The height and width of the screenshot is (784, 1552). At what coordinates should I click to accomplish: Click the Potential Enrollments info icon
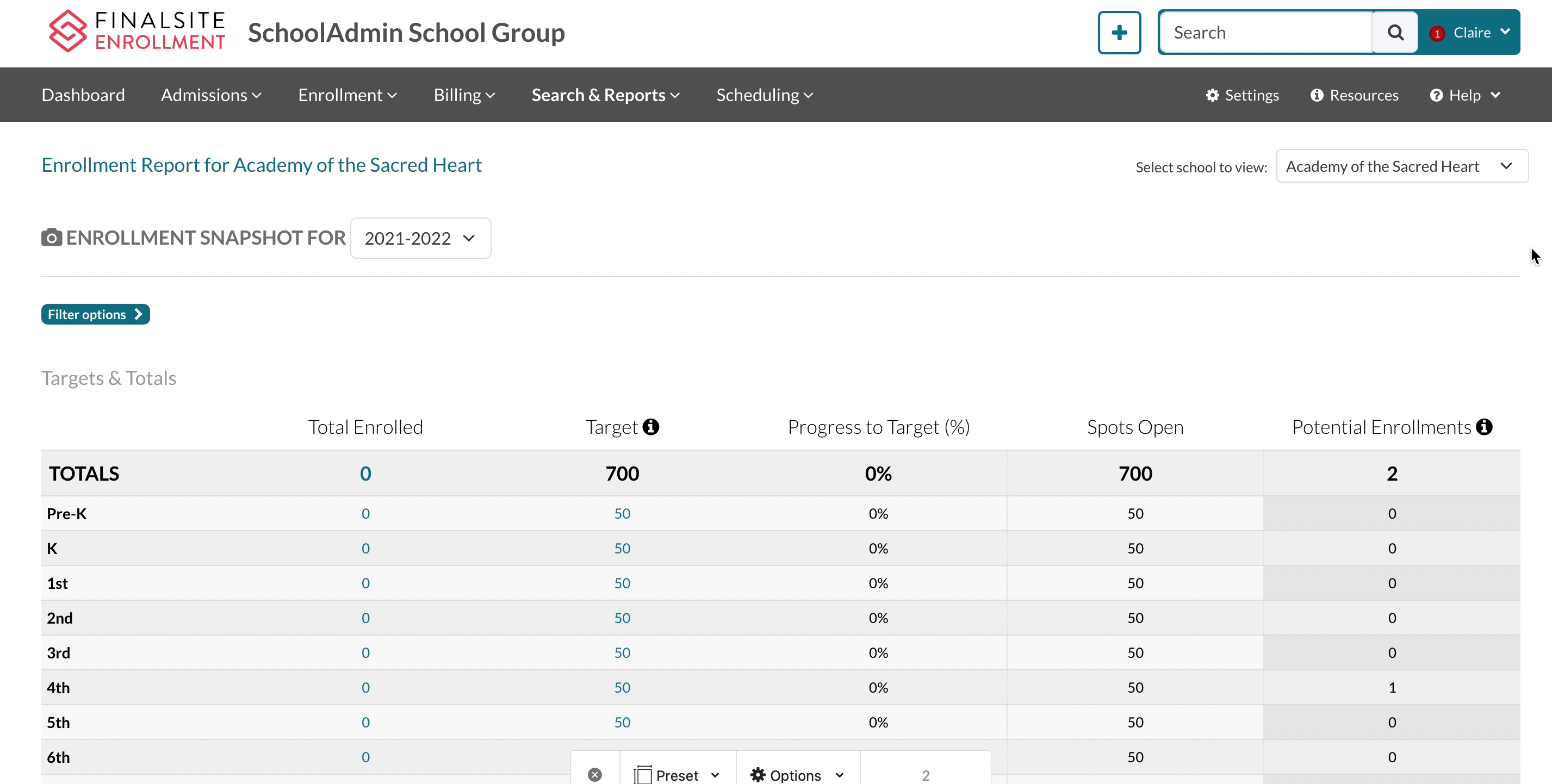coord(1484,427)
